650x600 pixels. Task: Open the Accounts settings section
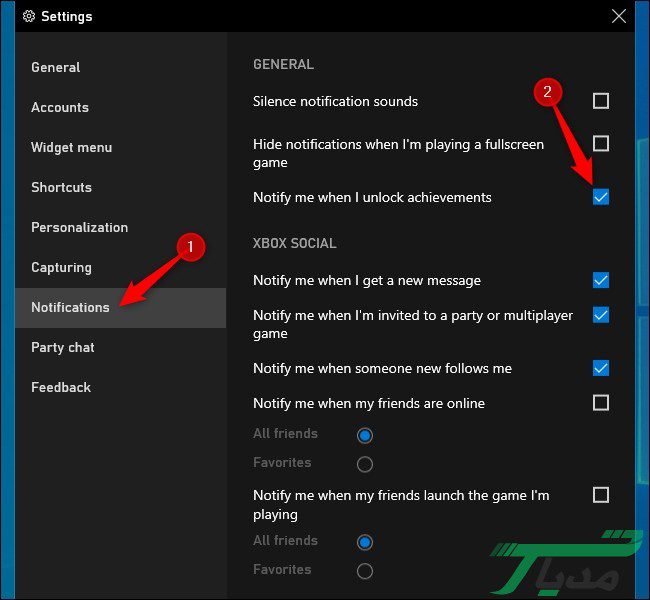(x=60, y=107)
